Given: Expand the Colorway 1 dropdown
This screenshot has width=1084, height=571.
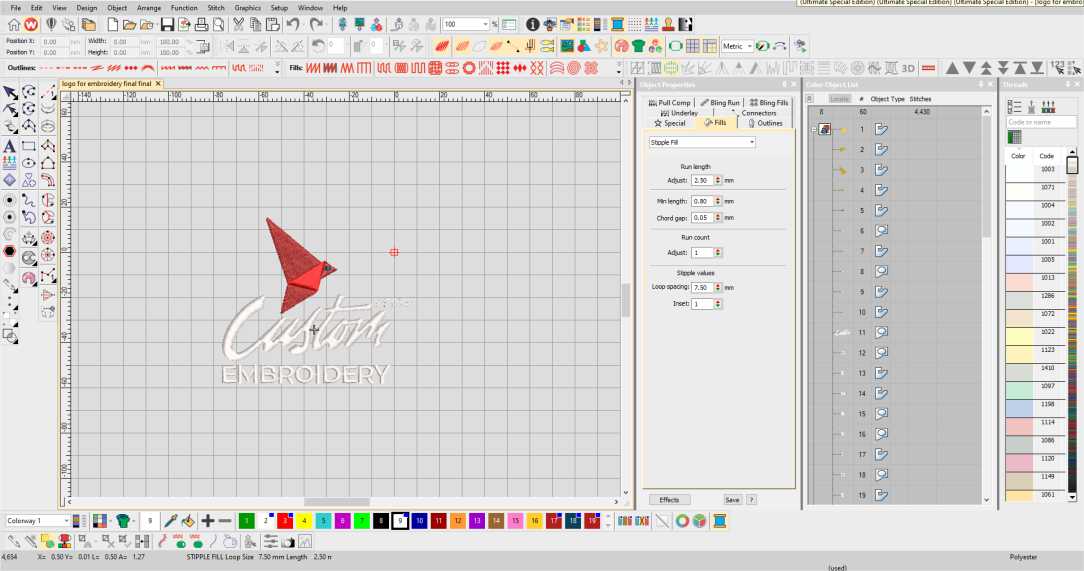Looking at the screenshot, I should tap(67, 521).
